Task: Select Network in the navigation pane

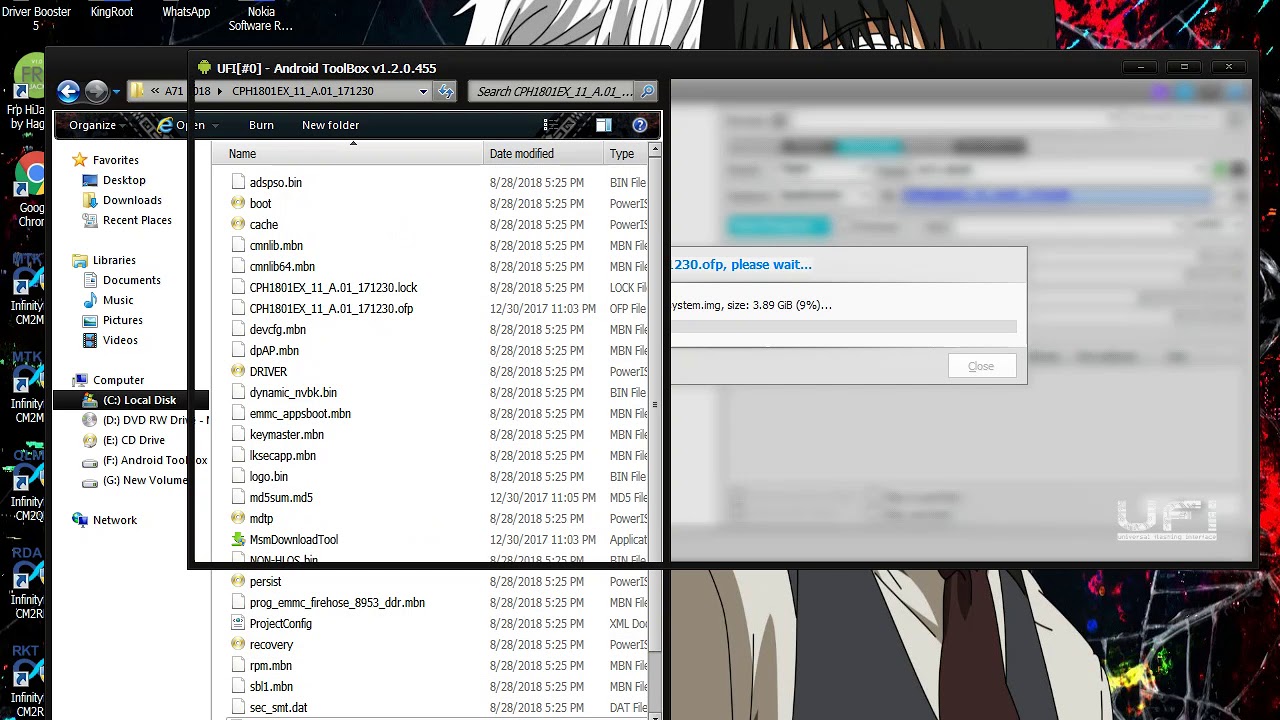Action: tap(115, 520)
